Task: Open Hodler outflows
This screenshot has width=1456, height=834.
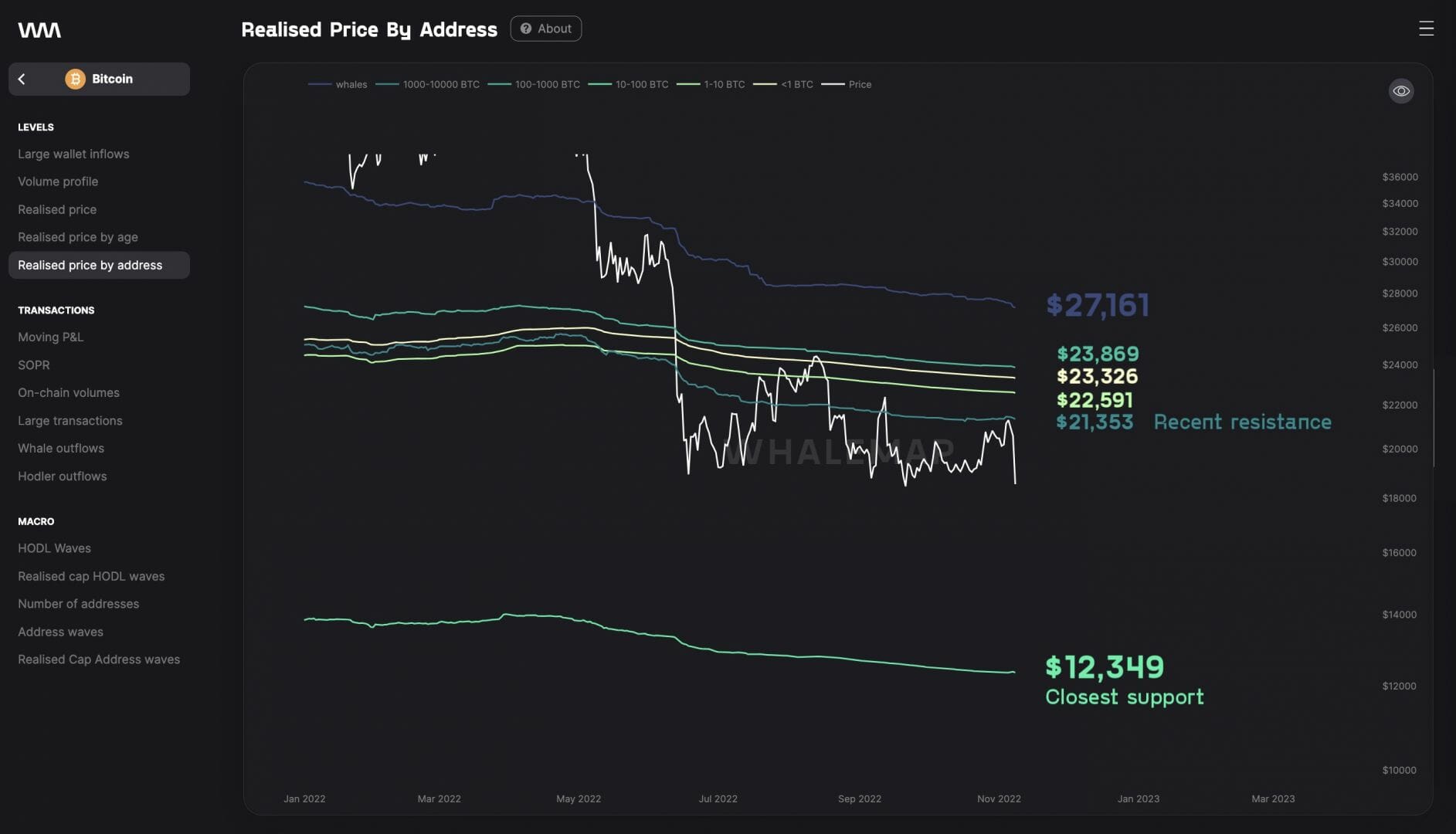Action: 63,476
